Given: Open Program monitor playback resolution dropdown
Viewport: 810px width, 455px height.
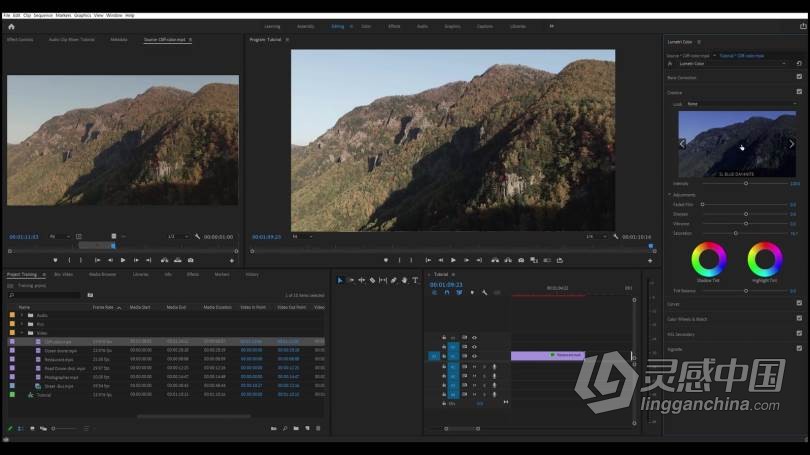Looking at the screenshot, I should [x=596, y=237].
